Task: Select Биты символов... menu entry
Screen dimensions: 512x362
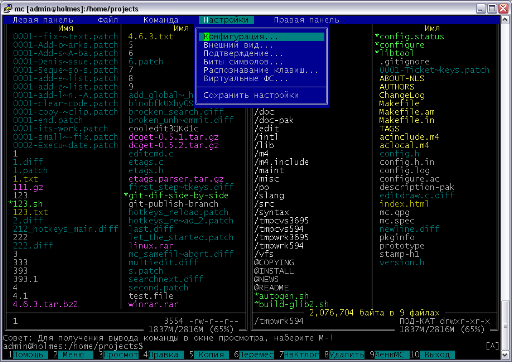Action: click(x=243, y=62)
